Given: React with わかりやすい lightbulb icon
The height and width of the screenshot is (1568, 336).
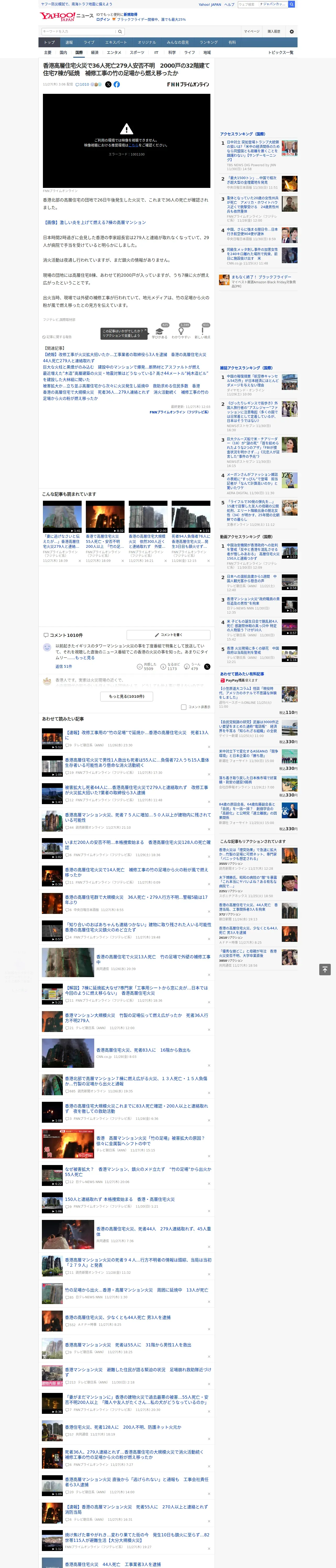Looking at the screenshot, I should point(181,332).
